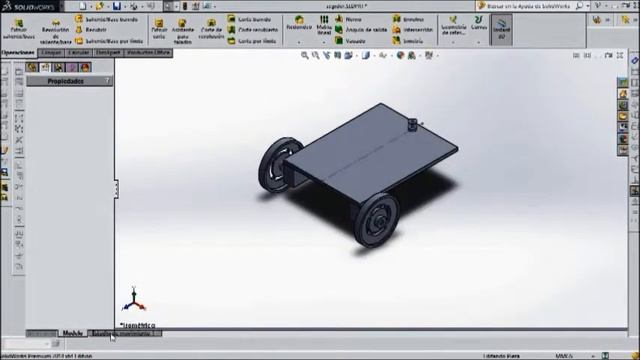Switch to the Calcular tab
Image resolution: width=640 pixels, height=360 pixels.
78,53
